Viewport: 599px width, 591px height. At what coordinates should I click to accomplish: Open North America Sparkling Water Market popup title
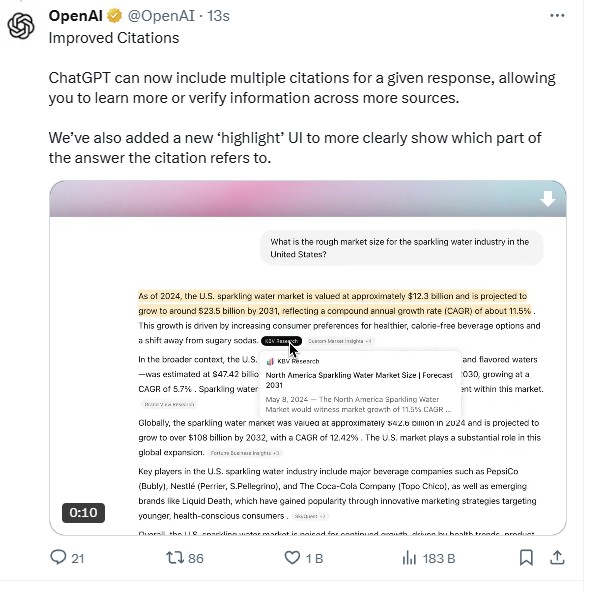359,380
